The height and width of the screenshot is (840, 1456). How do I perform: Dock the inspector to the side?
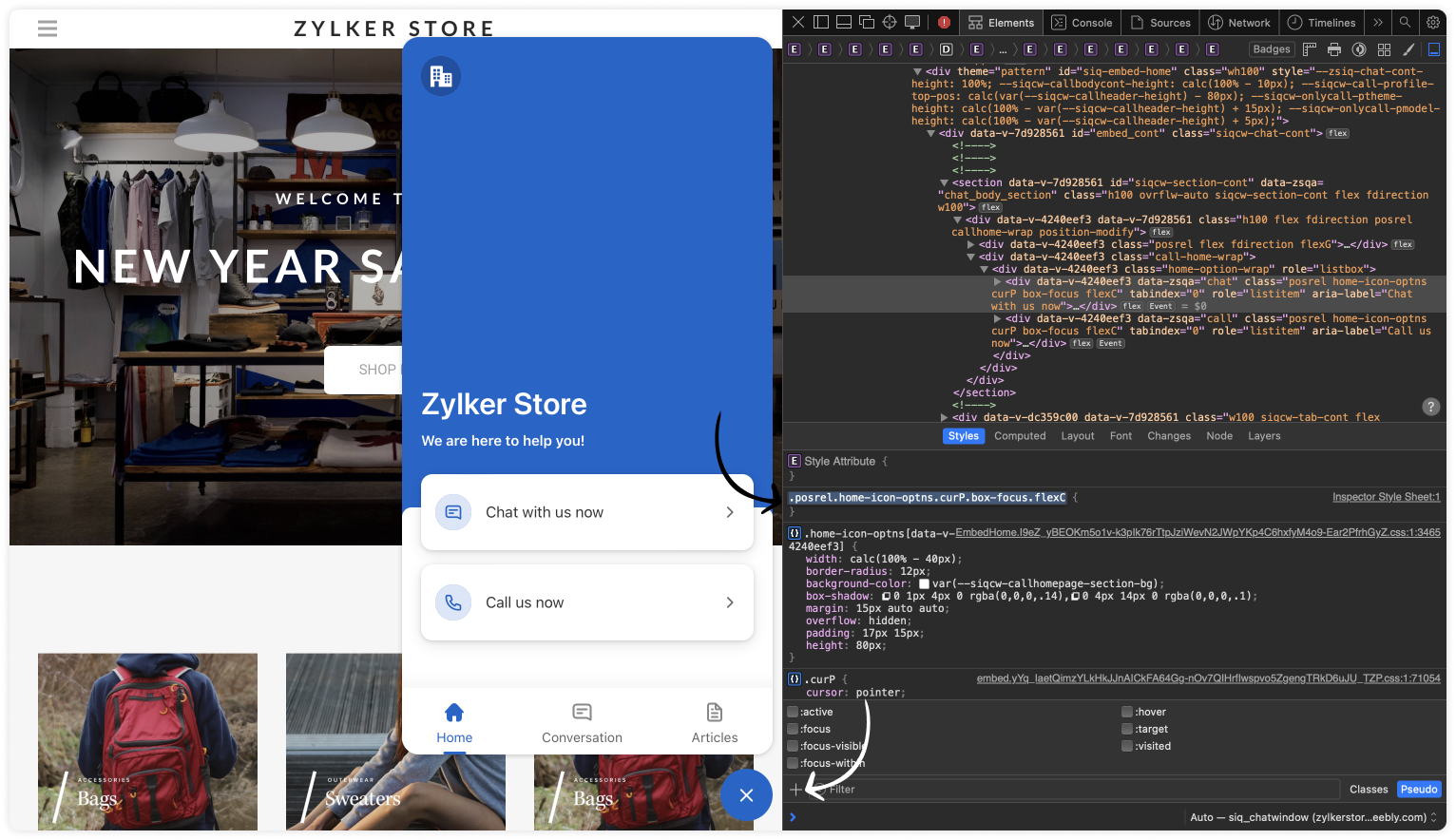(x=821, y=22)
